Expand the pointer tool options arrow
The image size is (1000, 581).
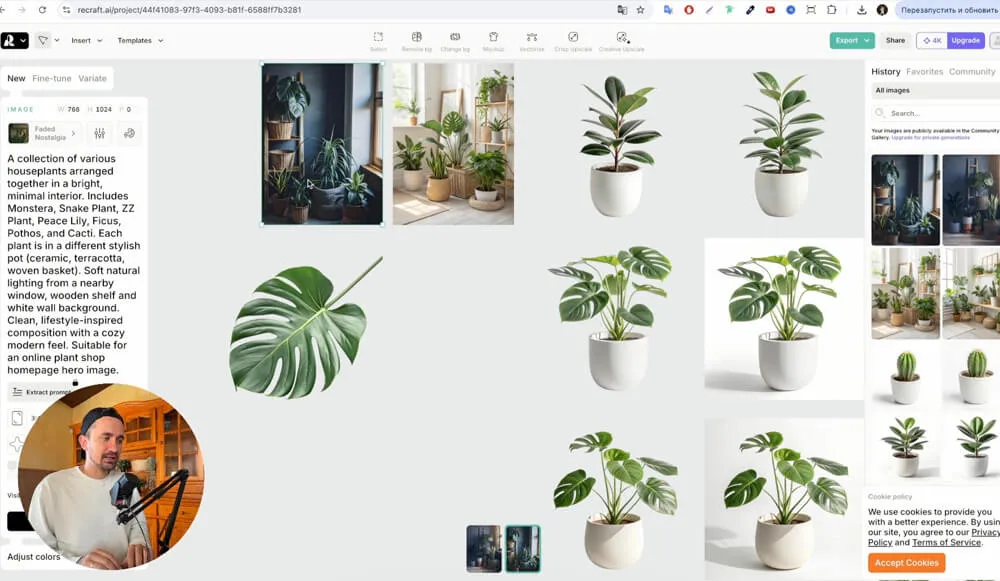coord(57,40)
